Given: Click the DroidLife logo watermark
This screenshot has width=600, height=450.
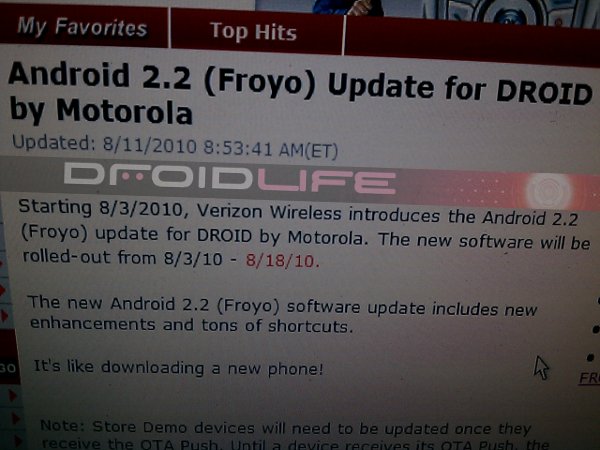Looking at the screenshot, I should 230,178.
